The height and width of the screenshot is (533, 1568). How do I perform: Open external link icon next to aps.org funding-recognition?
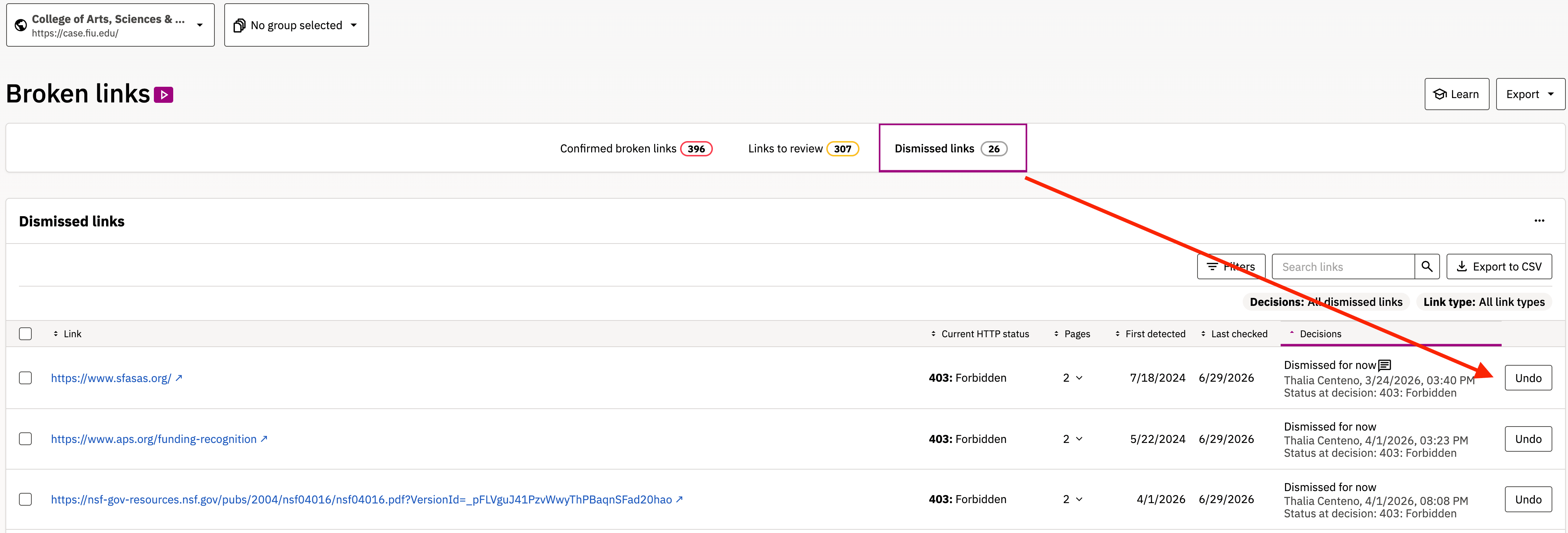(x=264, y=439)
